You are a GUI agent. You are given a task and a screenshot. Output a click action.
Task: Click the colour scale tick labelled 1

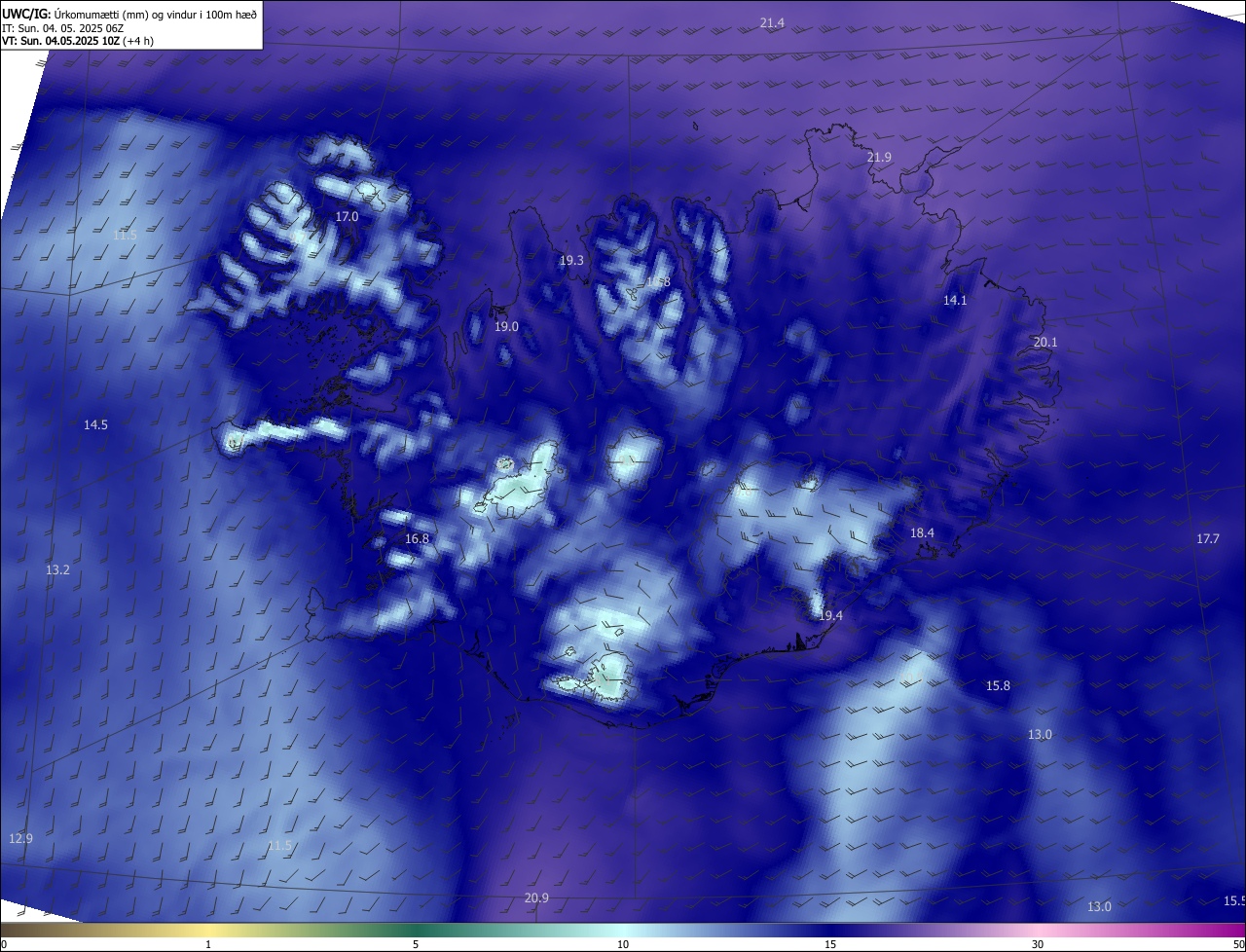point(208,944)
